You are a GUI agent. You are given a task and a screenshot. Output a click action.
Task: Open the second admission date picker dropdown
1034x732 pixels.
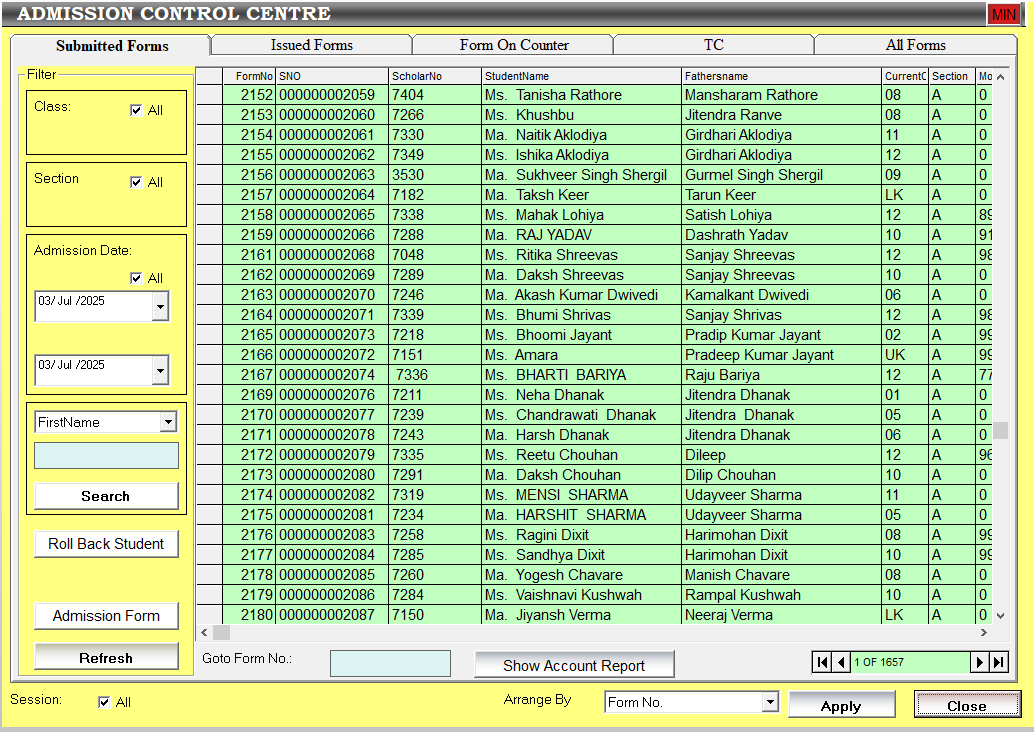pyautogui.click(x=160, y=371)
